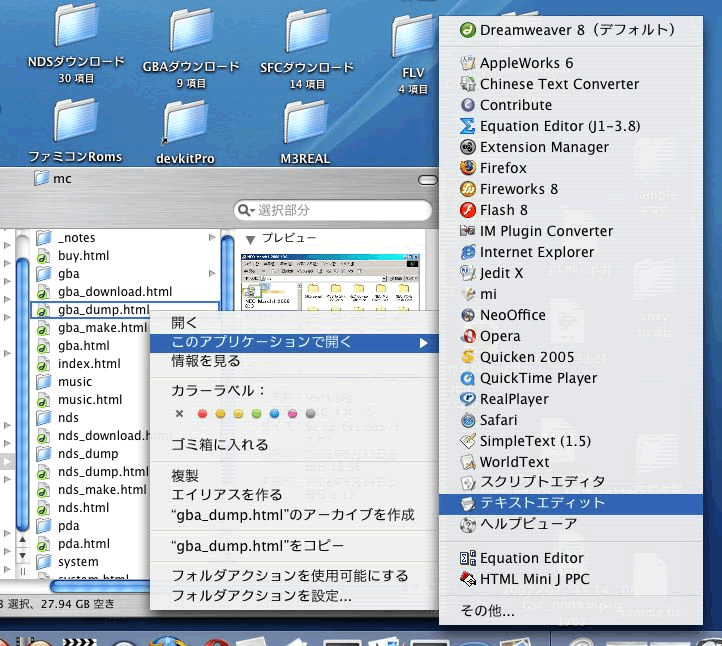Create archive of gba_dump.html
This screenshot has width=722, height=646.
pyautogui.click(x=294, y=515)
